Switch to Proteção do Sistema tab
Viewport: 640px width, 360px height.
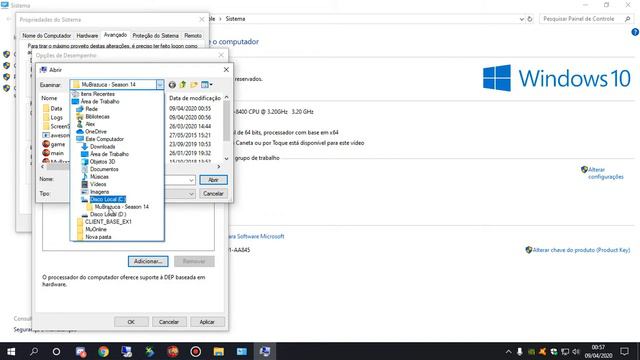point(156,36)
